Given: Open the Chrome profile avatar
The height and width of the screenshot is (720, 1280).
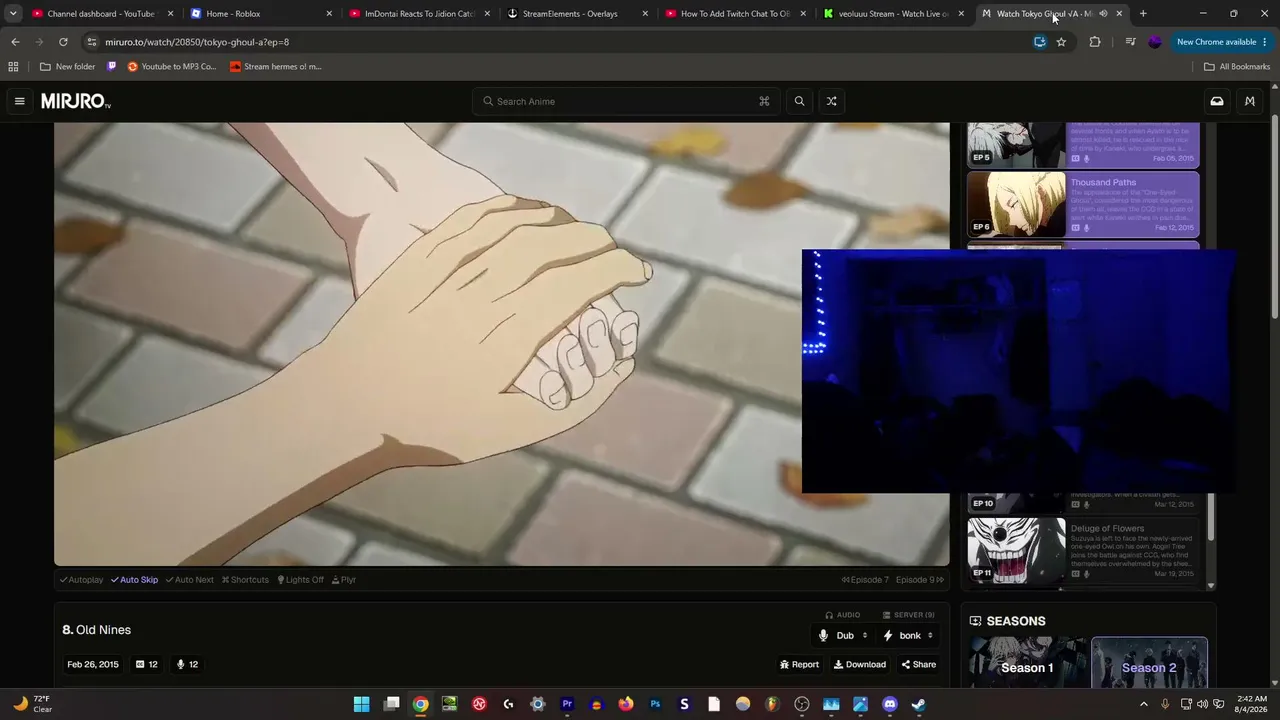Looking at the screenshot, I should coord(1155,42).
